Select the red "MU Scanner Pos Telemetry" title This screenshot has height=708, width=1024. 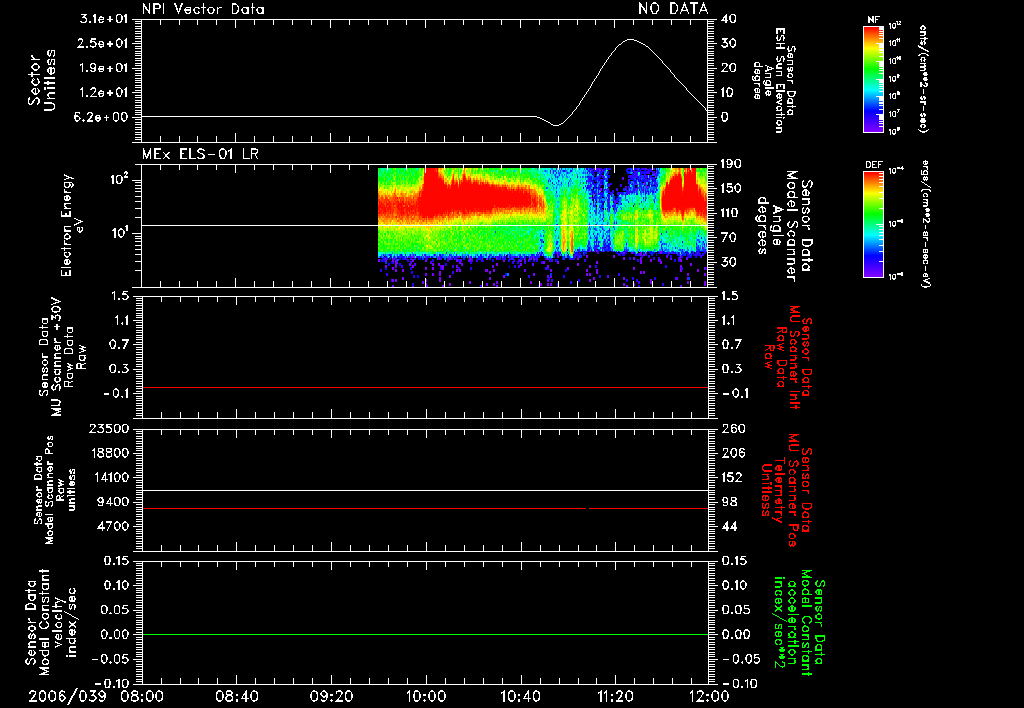tap(787, 491)
